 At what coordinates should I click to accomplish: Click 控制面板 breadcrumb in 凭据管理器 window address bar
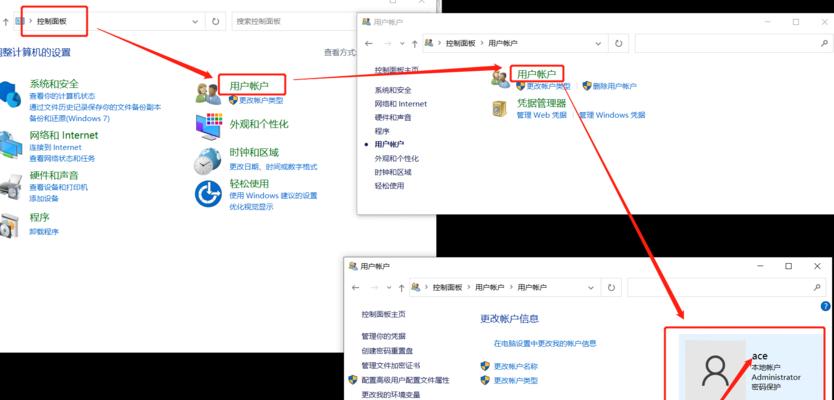pos(461,44)
